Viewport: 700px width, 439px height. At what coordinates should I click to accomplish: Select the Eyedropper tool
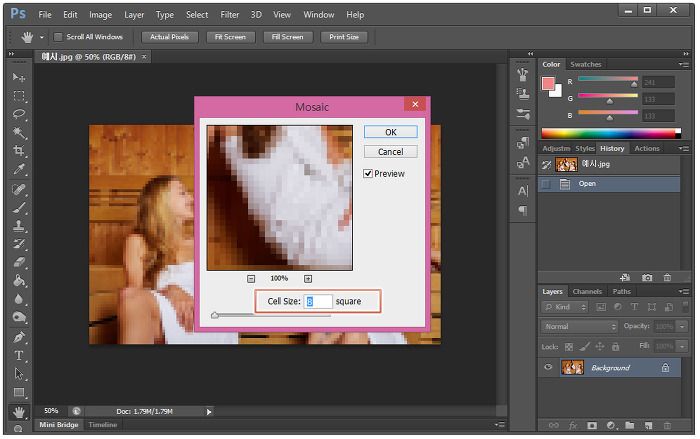point(19,169)
